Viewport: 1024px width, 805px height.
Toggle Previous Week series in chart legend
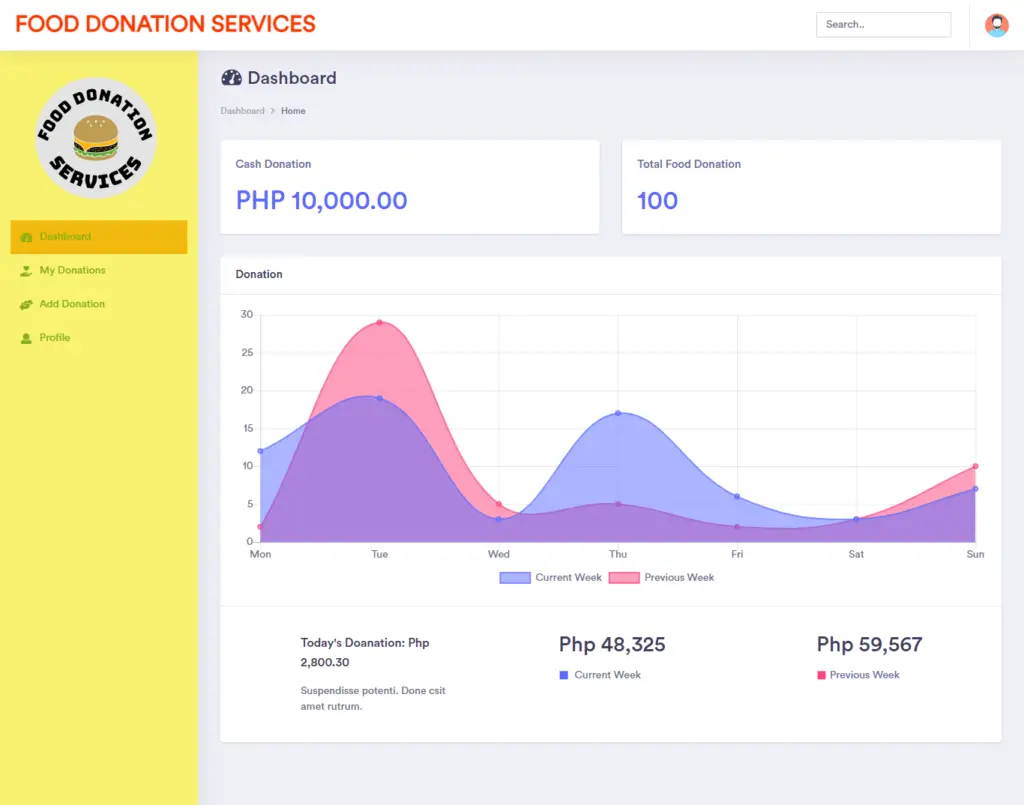[660, 577]
